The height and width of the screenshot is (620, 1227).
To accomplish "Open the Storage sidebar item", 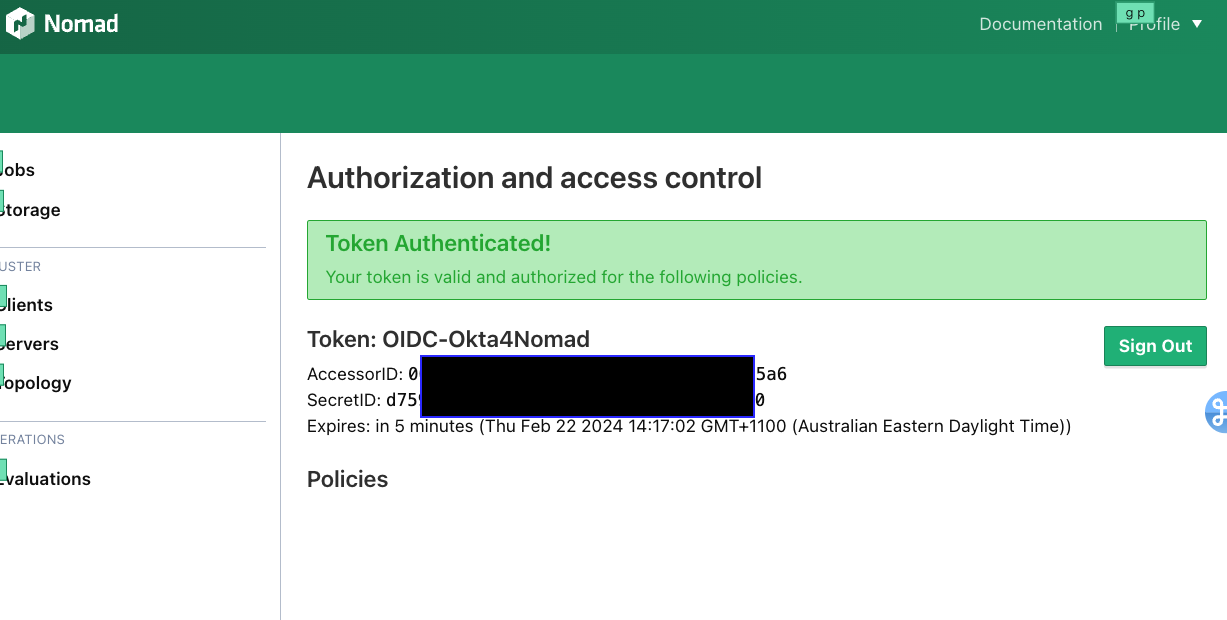I will click(30, 210).
